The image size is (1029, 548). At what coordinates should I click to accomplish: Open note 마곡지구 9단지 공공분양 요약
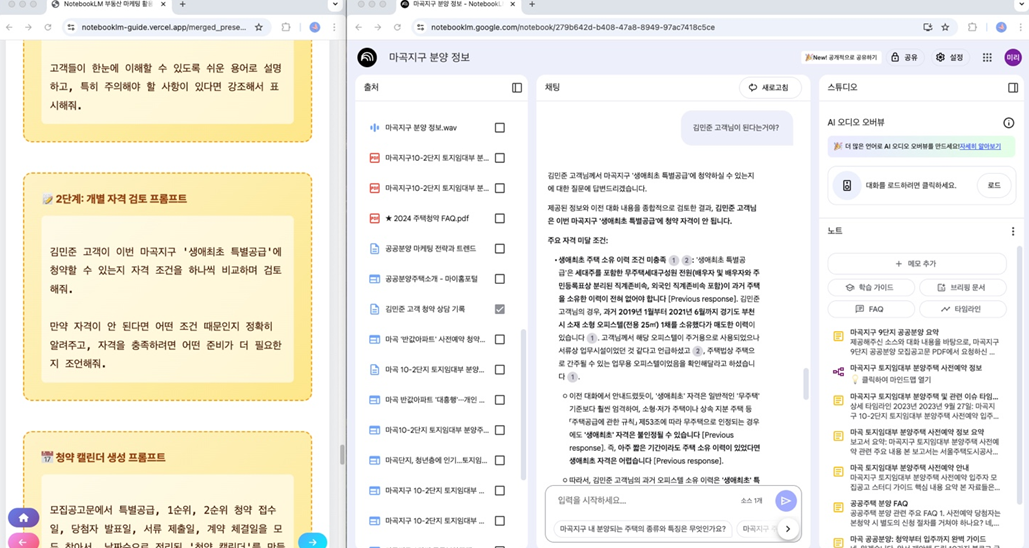coord(919,342)
